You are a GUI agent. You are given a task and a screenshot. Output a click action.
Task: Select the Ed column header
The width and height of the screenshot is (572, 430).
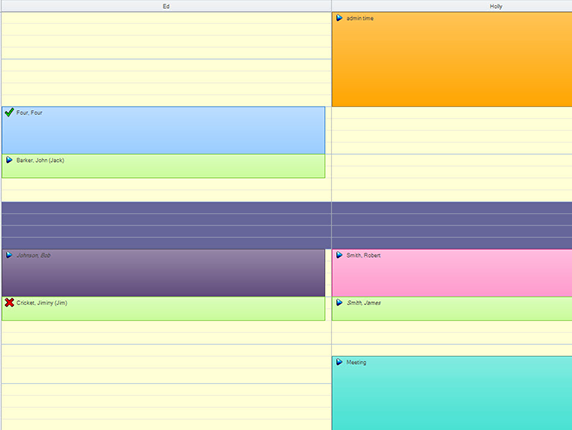(166, 6)
